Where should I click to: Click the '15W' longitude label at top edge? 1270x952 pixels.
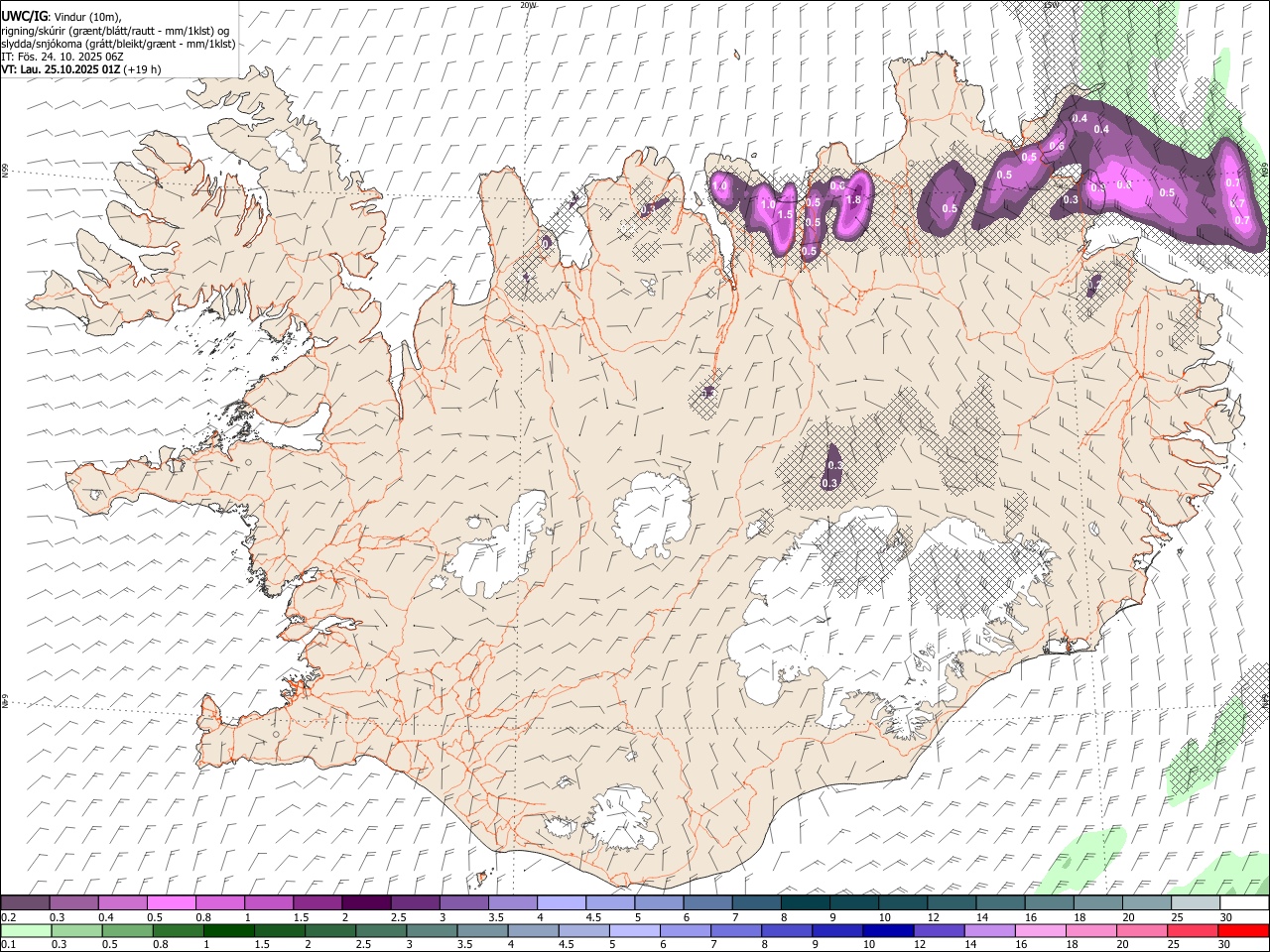(x=1051, y=5)
